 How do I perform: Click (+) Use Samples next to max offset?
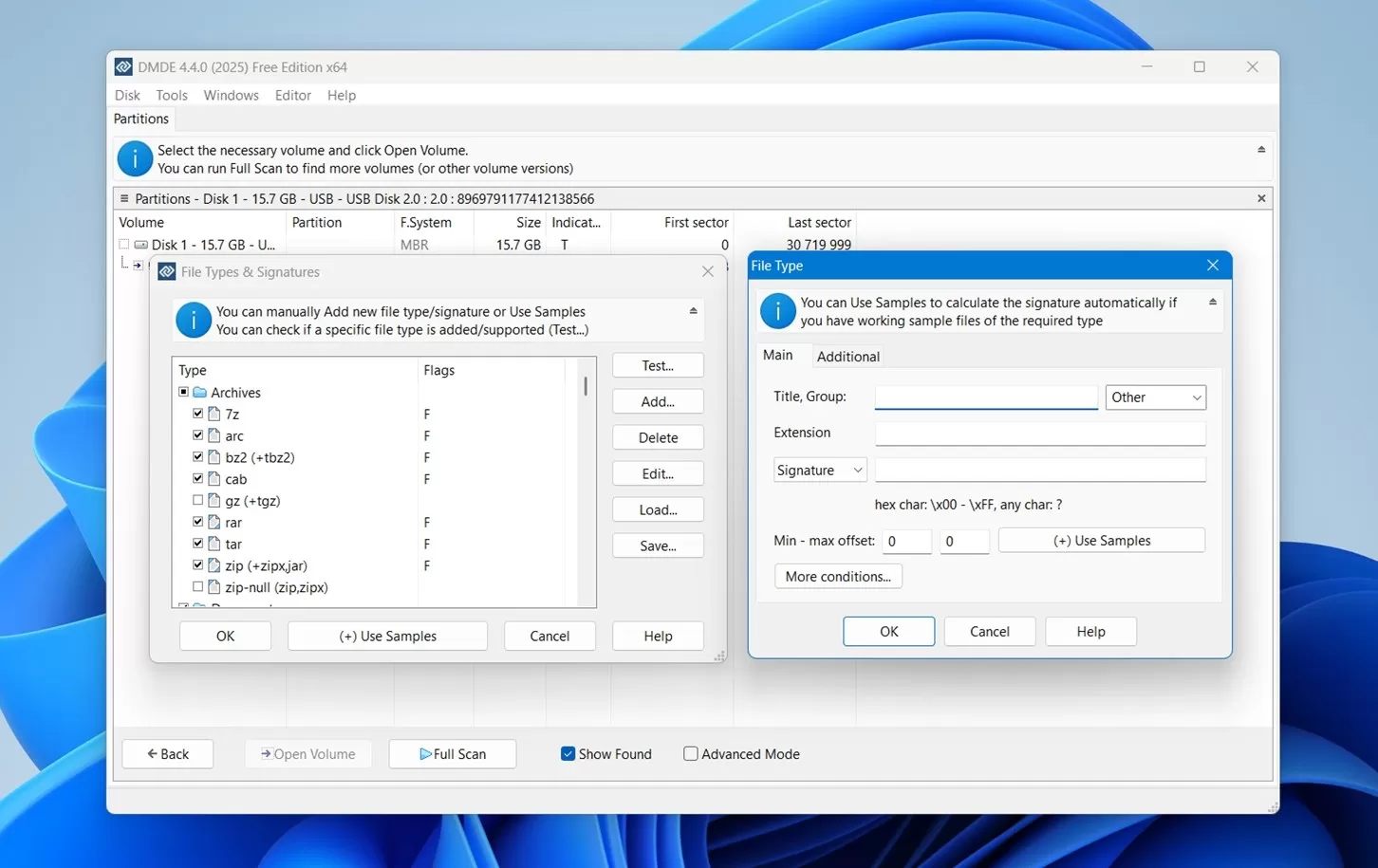[1101, 540]
